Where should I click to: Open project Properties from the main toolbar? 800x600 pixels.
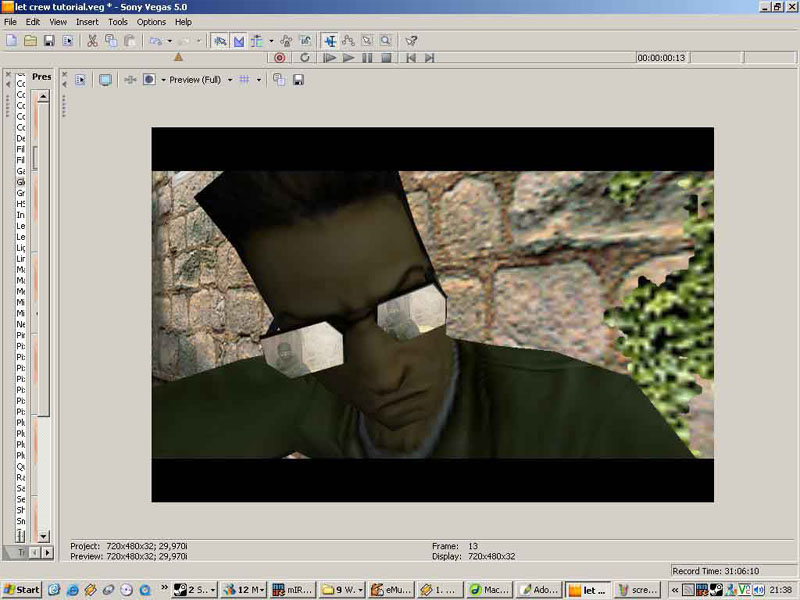(68, 41)
